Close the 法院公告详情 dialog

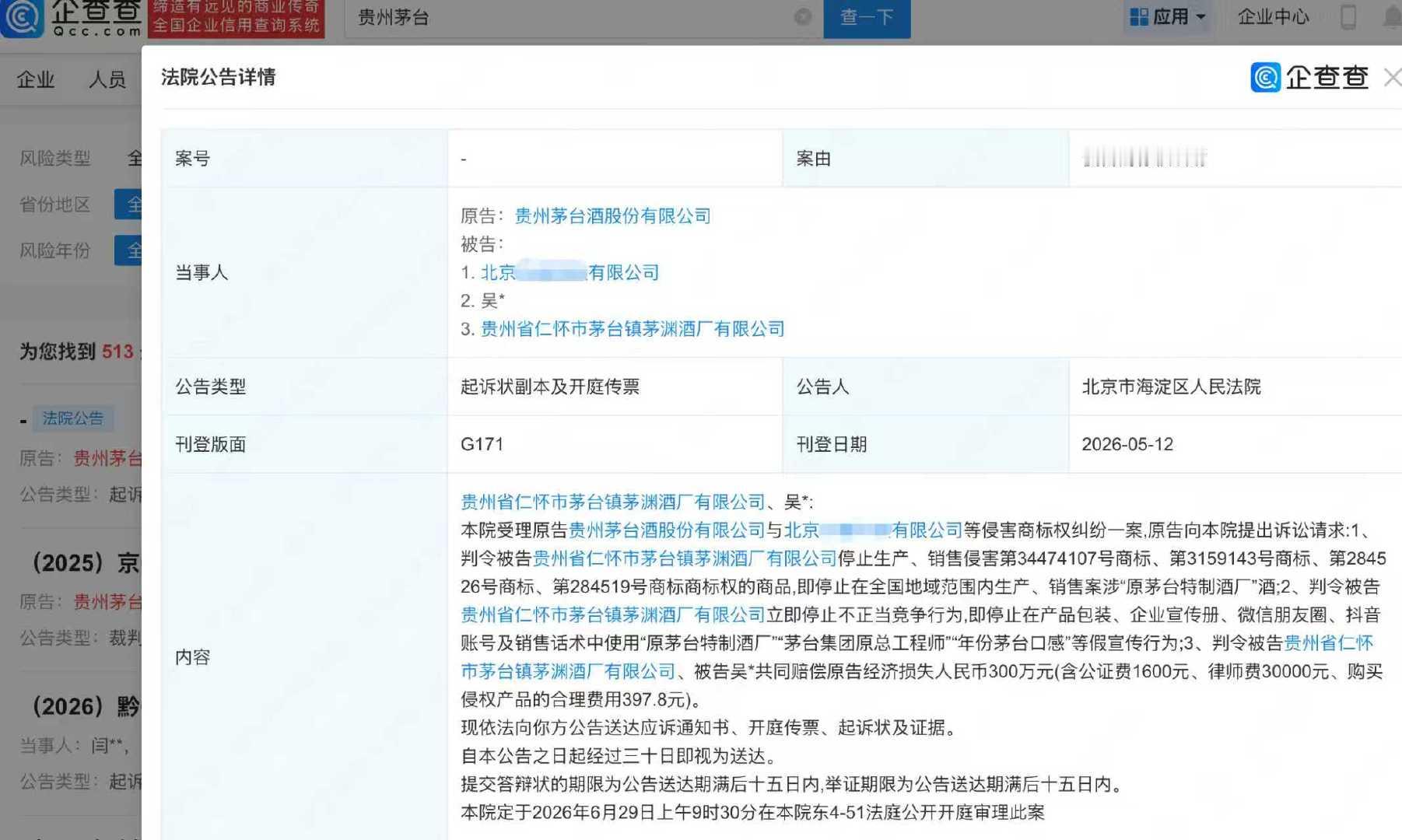click(x=1393, y=77)
